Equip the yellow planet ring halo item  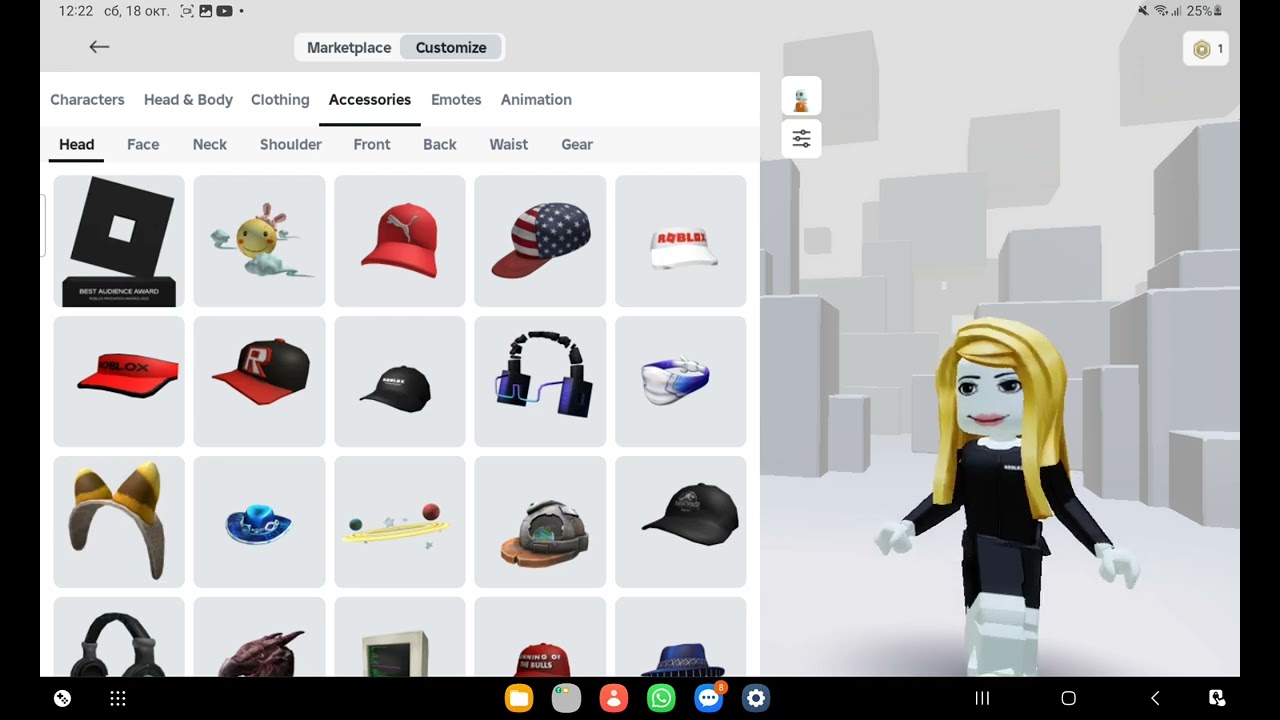pyautogui.click(x=400, y=522)
